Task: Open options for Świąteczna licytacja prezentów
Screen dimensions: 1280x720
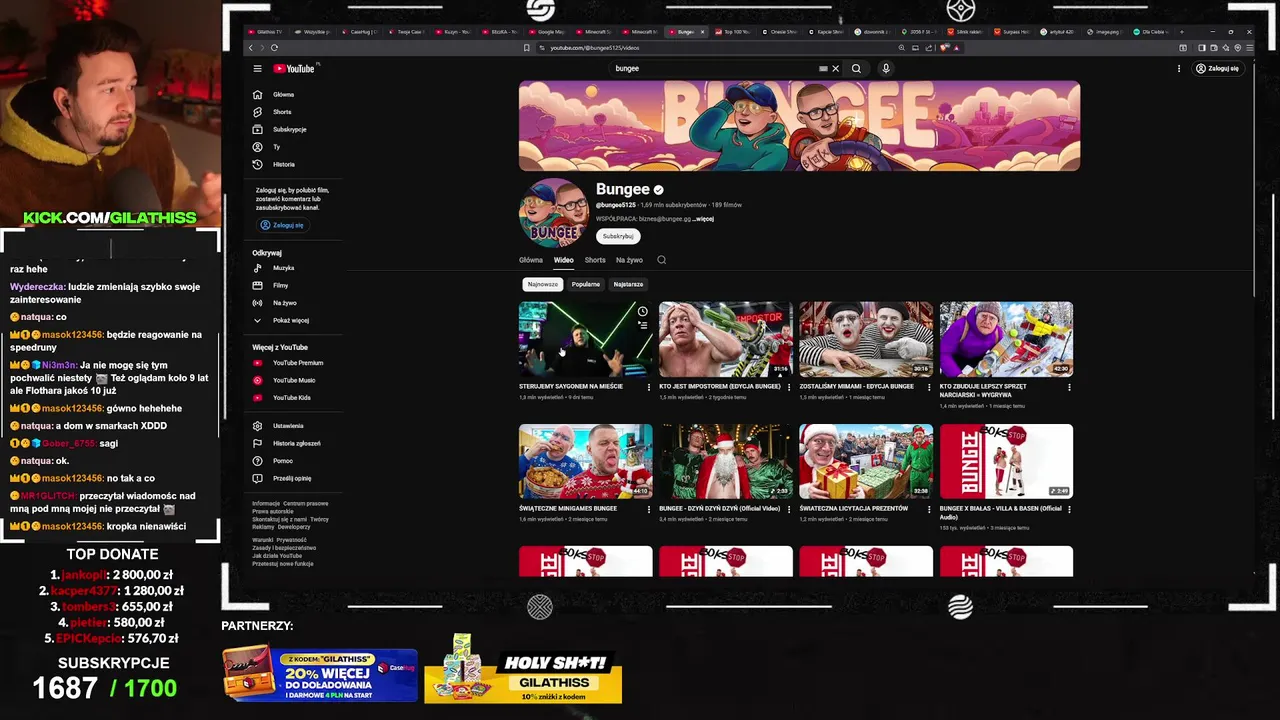Action: click(x=929, y=508)
